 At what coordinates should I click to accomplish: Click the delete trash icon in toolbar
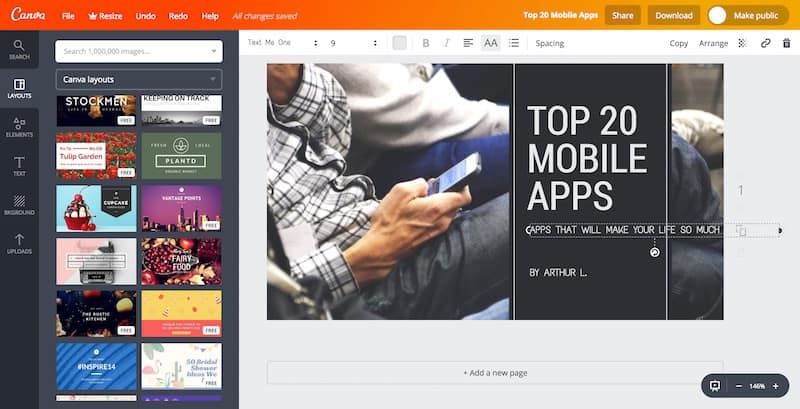[x=785, y=43]
